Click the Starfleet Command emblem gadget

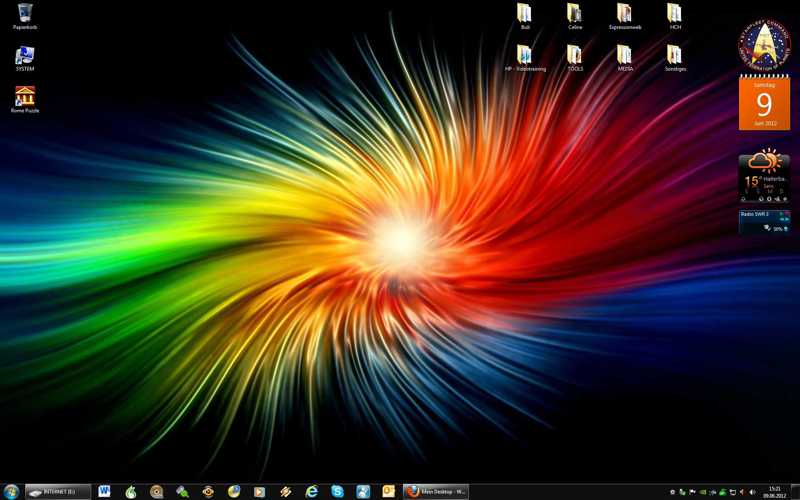764,44
